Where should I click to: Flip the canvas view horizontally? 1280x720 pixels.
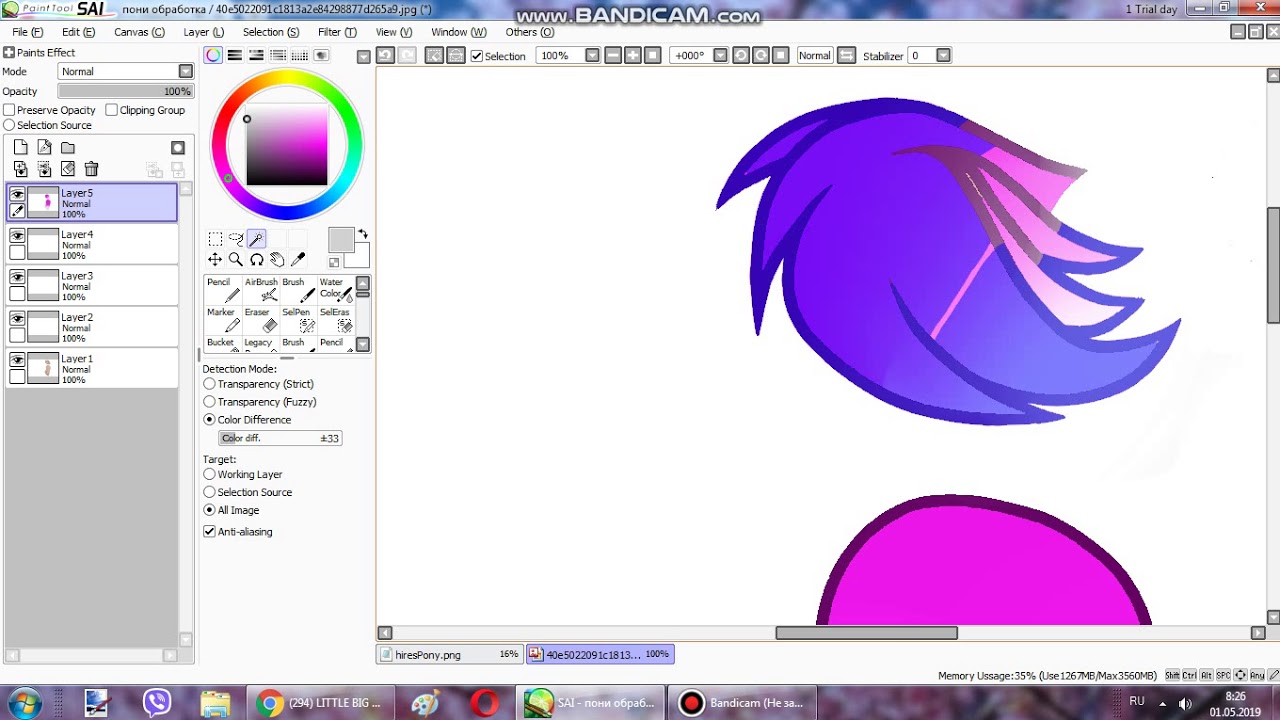pyautogui.click(x=846, y=56)
